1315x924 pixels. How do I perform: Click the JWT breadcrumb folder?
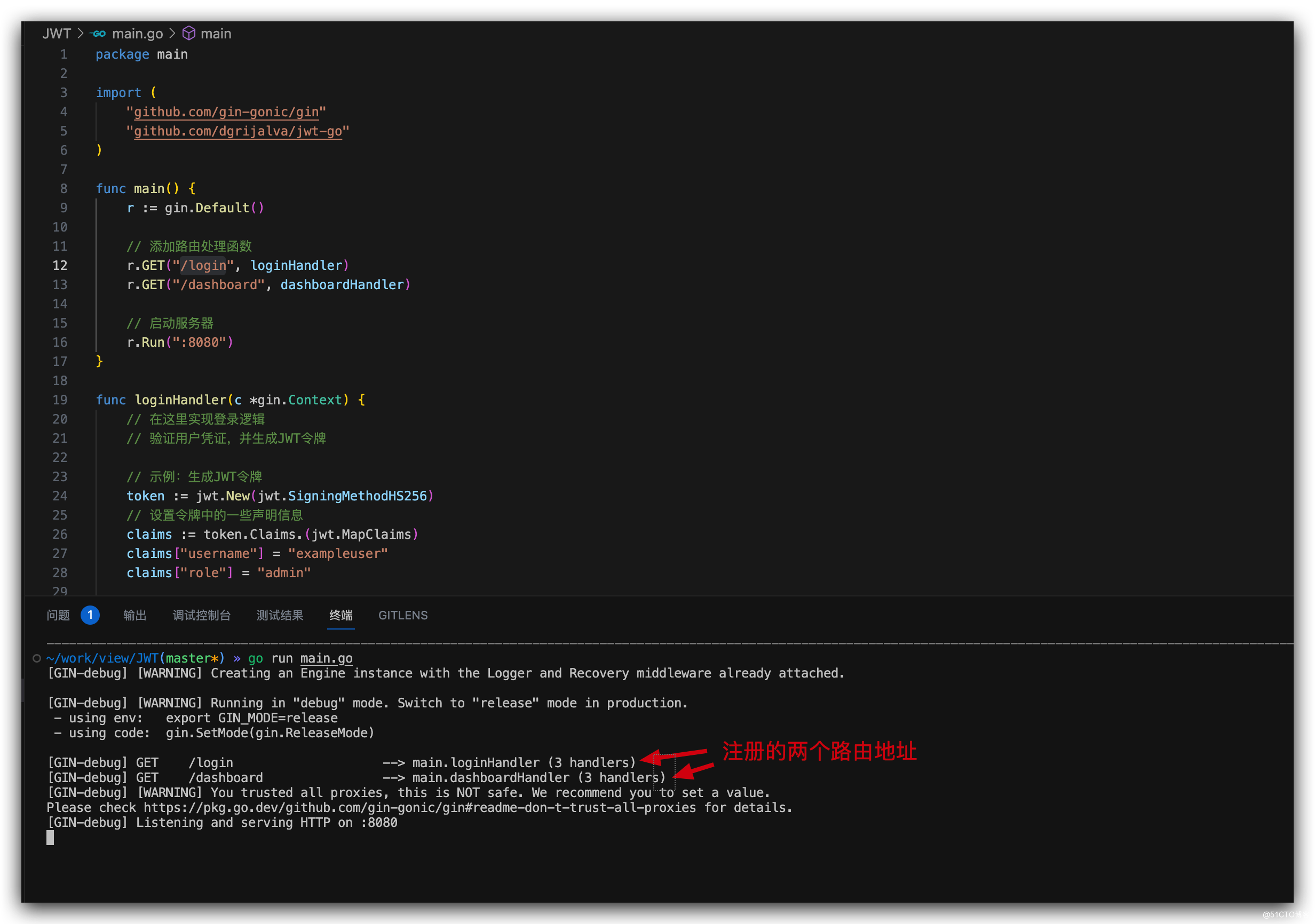pos(56,34)
